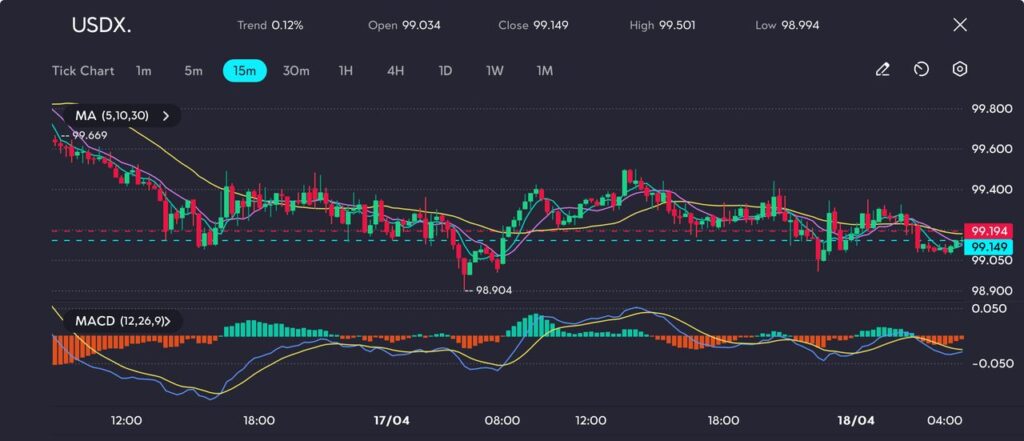Set chart interval to 1W

tap(494, 71)
